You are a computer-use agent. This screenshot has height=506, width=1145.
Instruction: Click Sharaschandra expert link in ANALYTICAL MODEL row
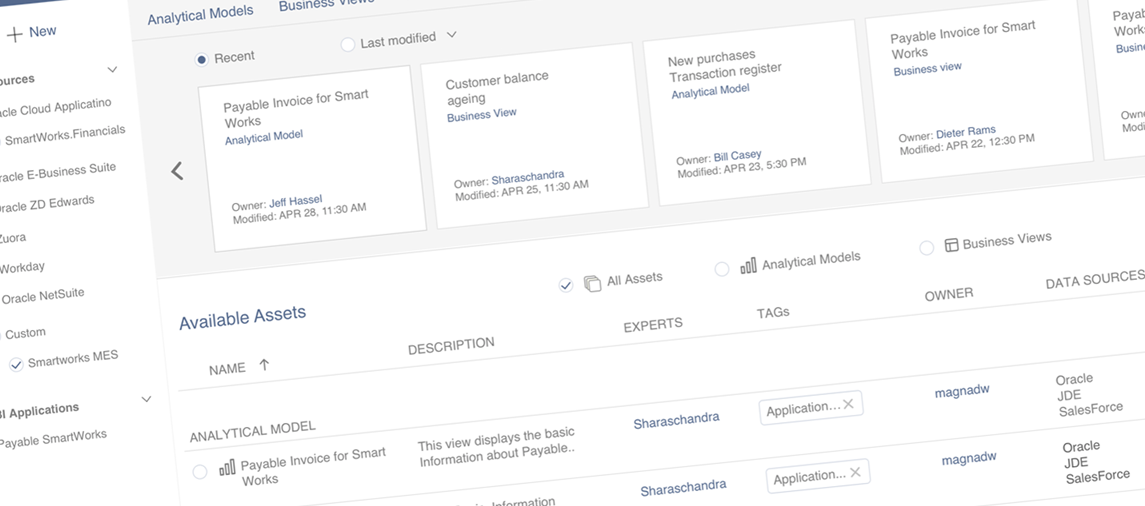(676, 421)
